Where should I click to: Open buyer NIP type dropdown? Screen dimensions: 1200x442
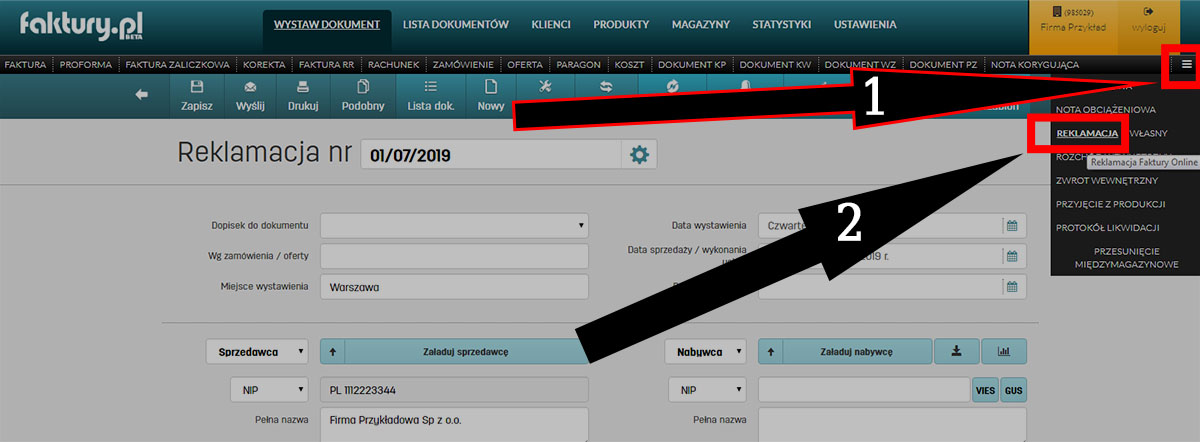[705, 390]
